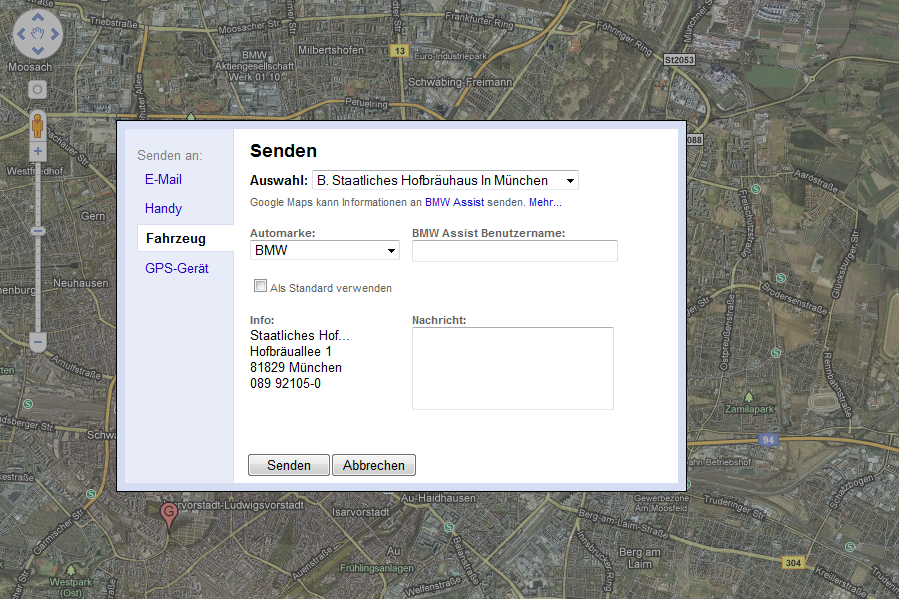The height and width of the screenshot is (599, 899).
Task: Click the hand icon in pan control
Action: tap(38, 34)
